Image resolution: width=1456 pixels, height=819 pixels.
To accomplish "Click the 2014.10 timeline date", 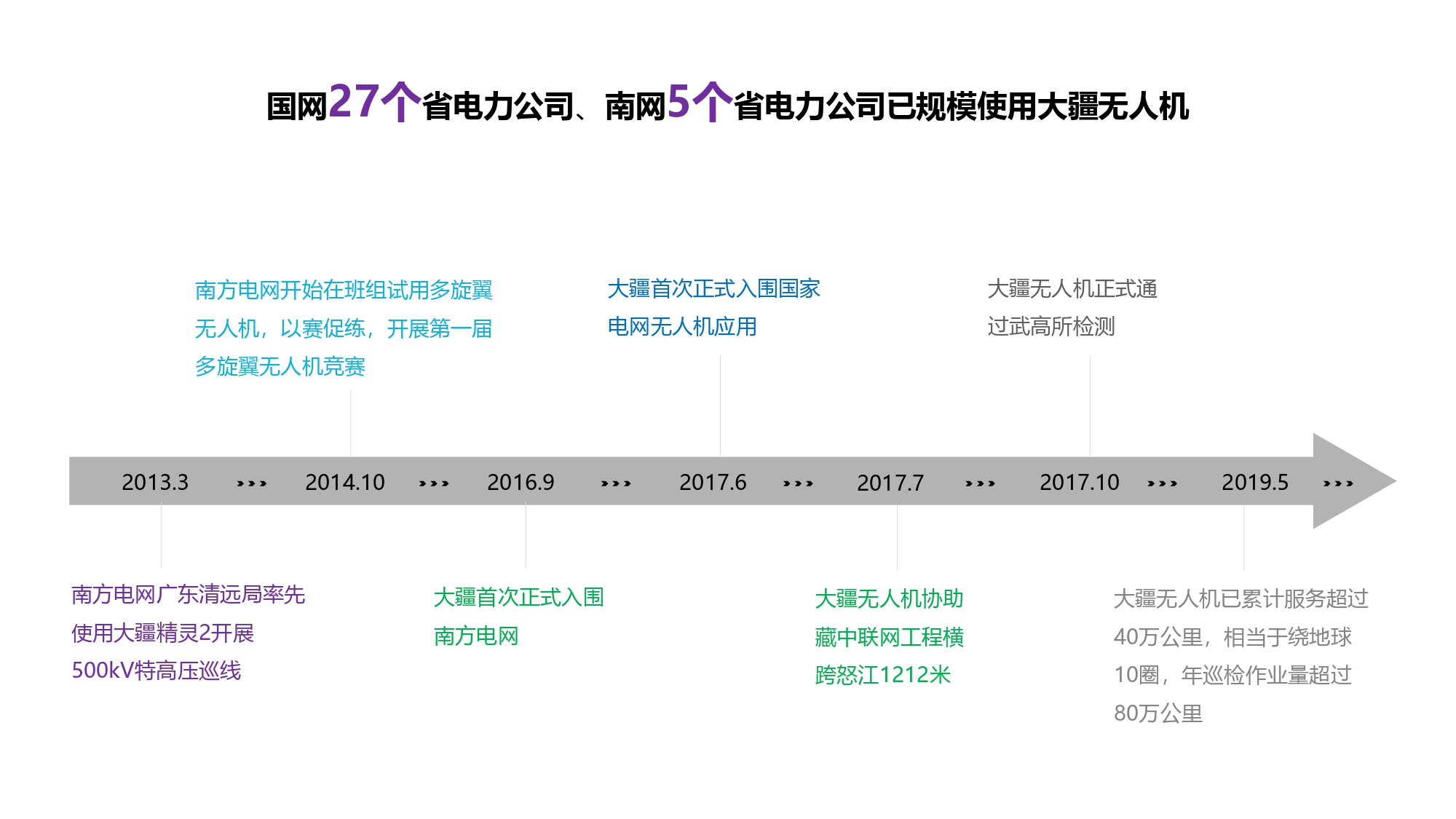I will point(345,482).
